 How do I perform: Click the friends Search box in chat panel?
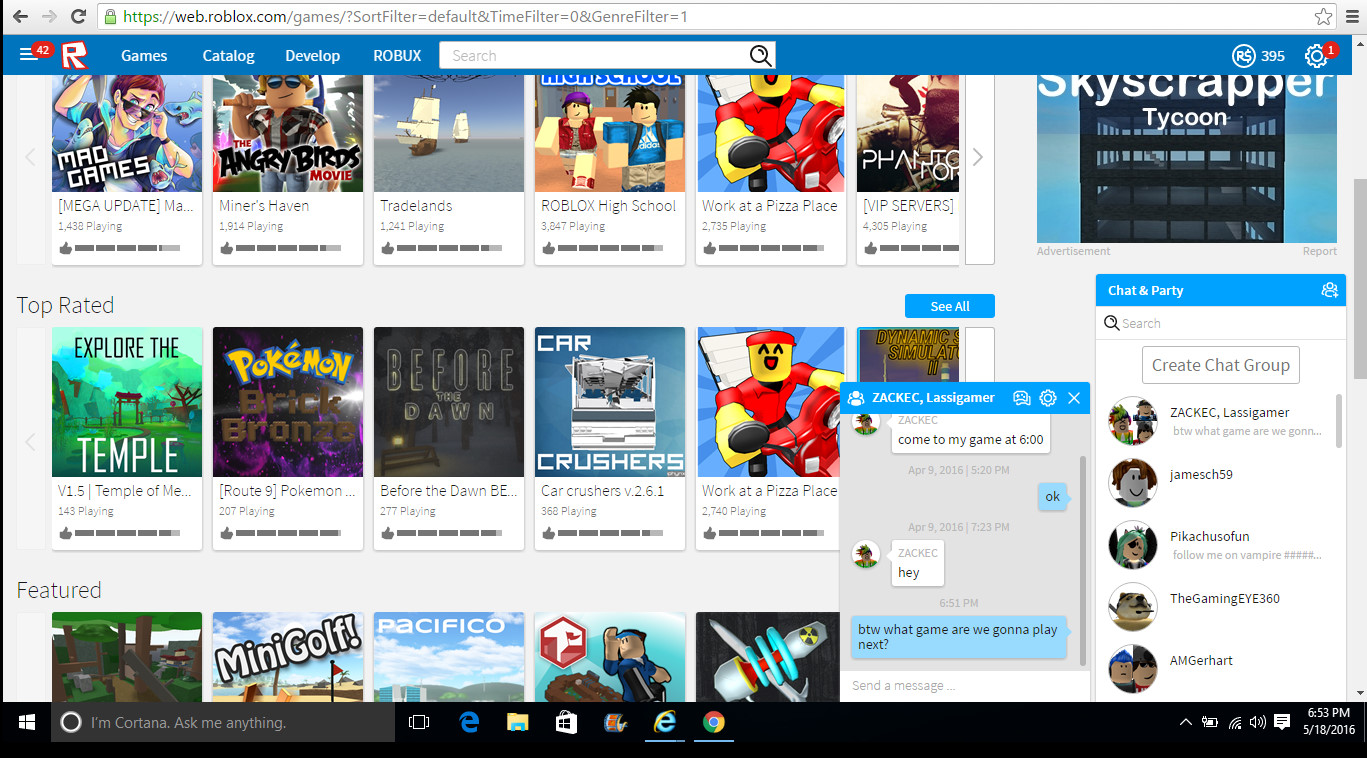(1220, 323)
